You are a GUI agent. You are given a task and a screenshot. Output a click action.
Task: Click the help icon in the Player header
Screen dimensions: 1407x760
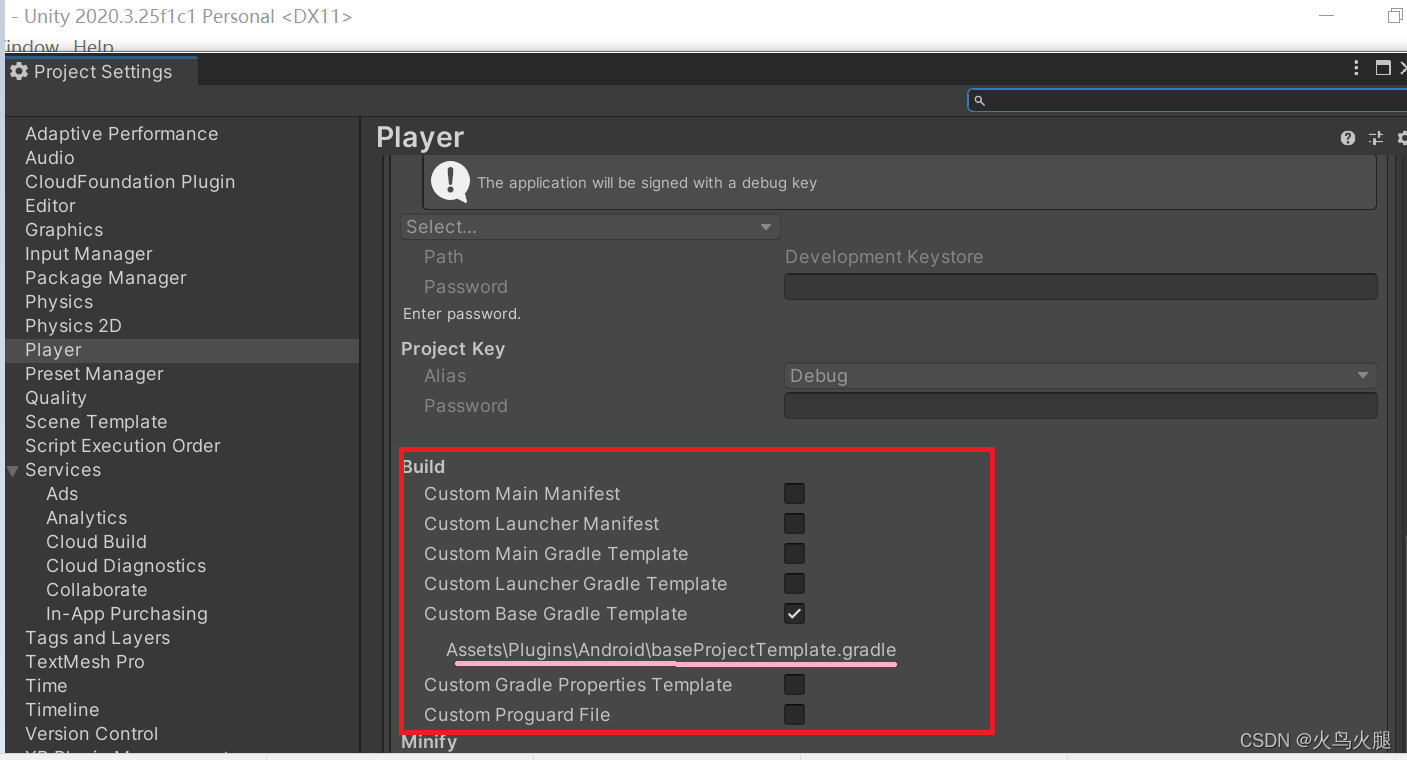pyautogui.click(x=1347, y=138)
